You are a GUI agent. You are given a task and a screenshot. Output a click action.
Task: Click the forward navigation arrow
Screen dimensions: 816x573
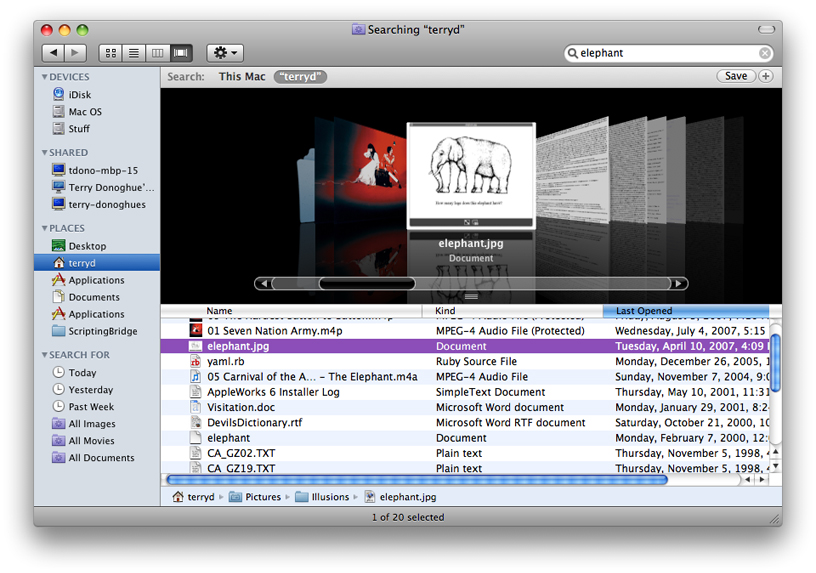click(x=76, y=52)
